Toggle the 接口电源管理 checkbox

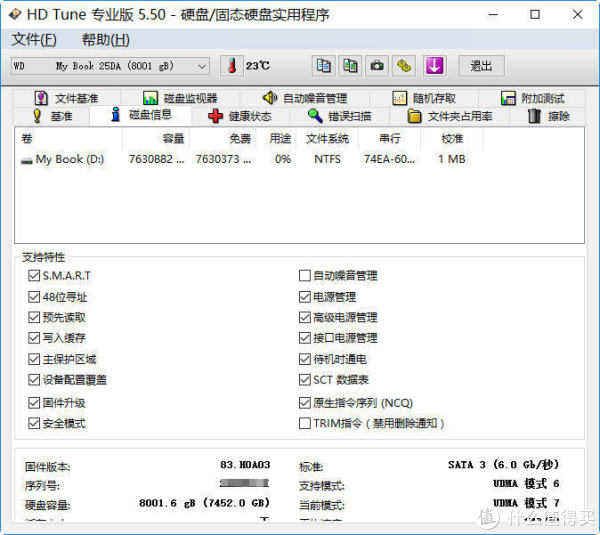(305, 338)
